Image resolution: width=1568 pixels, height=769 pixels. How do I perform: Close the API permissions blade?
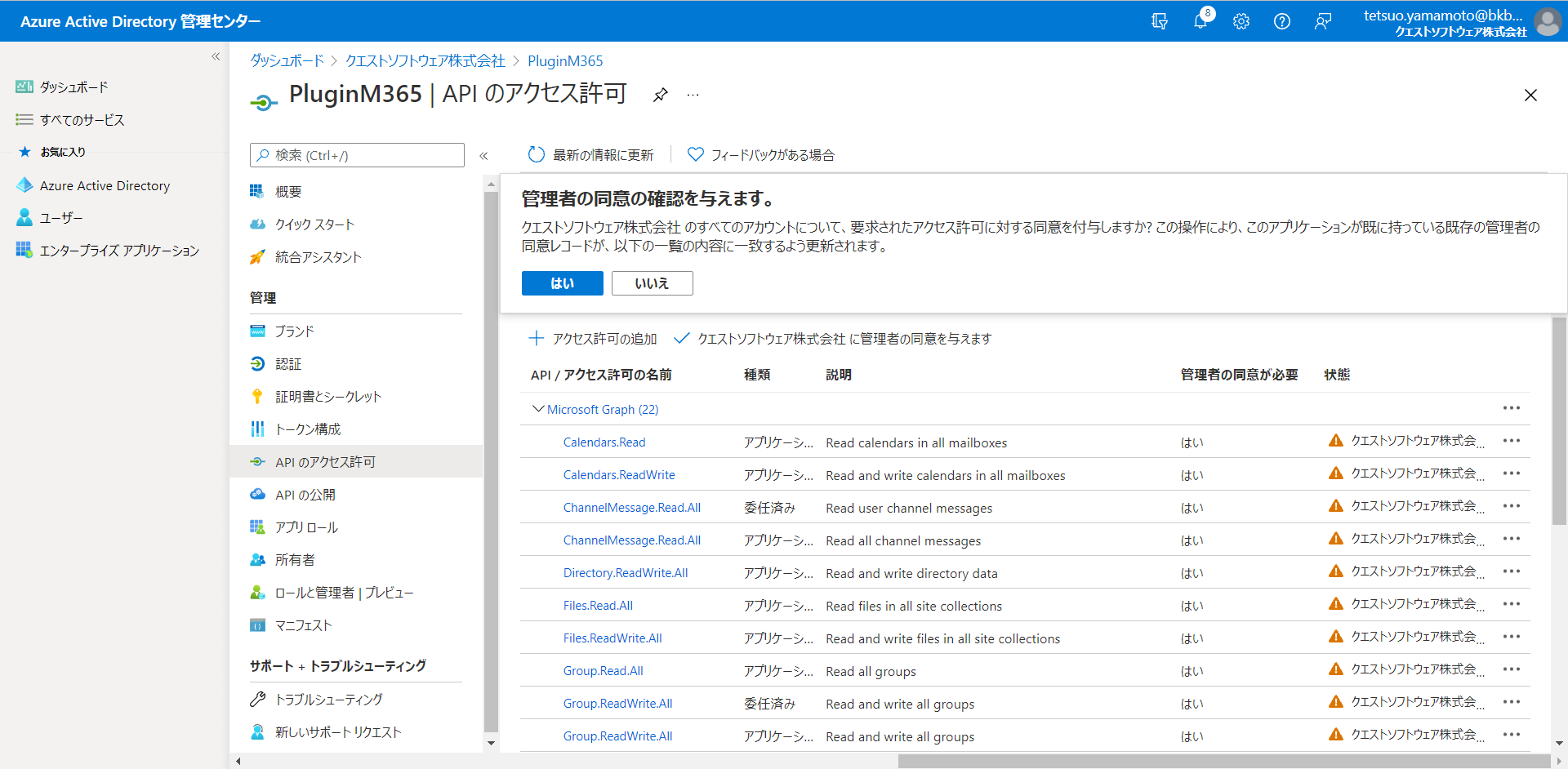pos(1530,95)
